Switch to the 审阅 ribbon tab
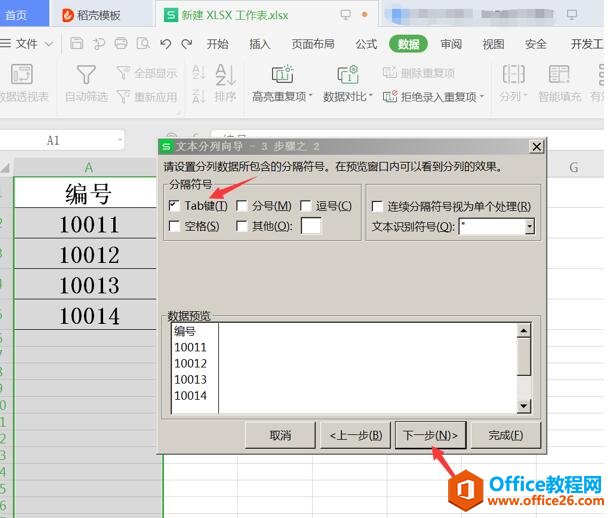 [451, 44]
